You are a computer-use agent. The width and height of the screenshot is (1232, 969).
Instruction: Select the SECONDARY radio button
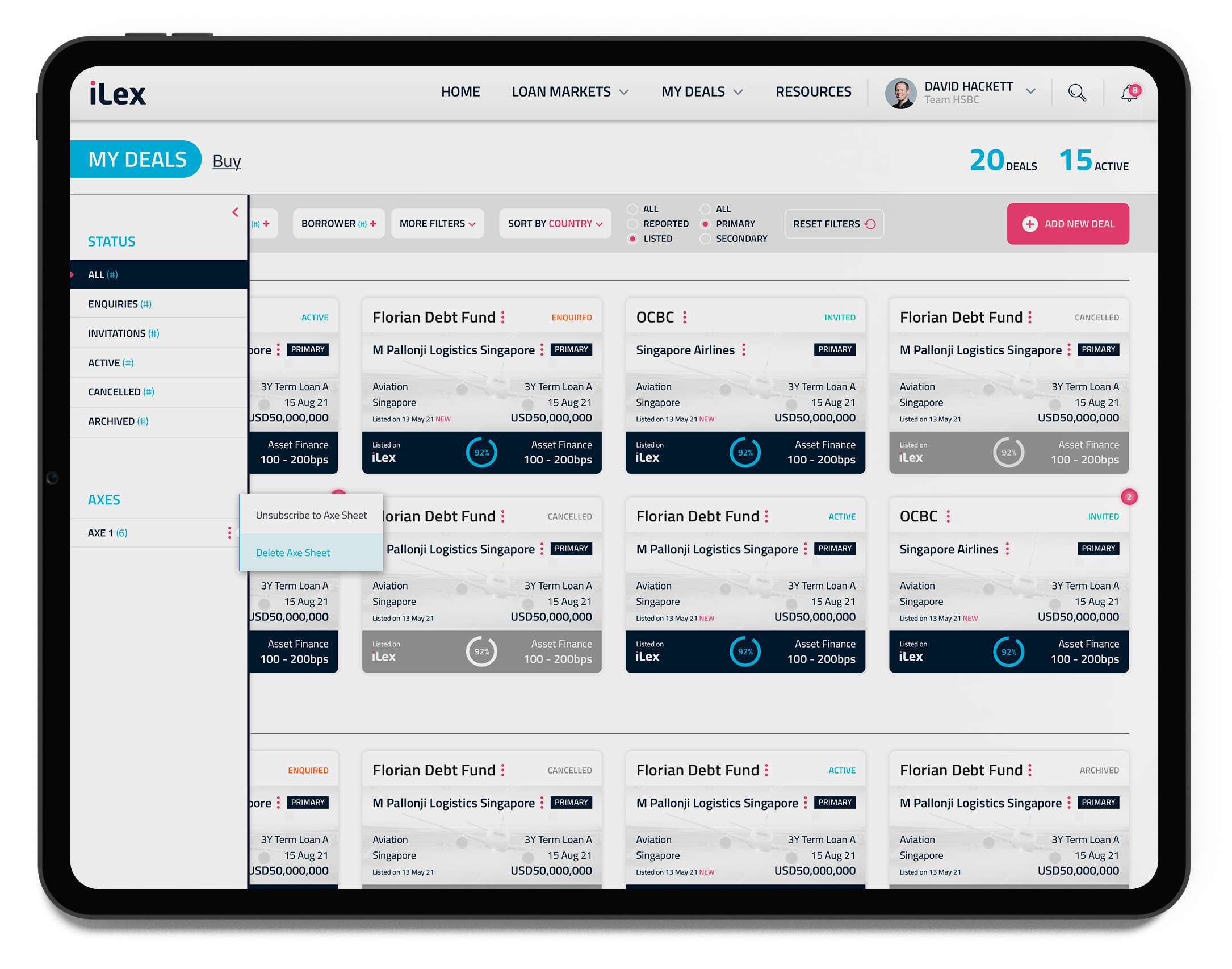[x=705, y=239]
